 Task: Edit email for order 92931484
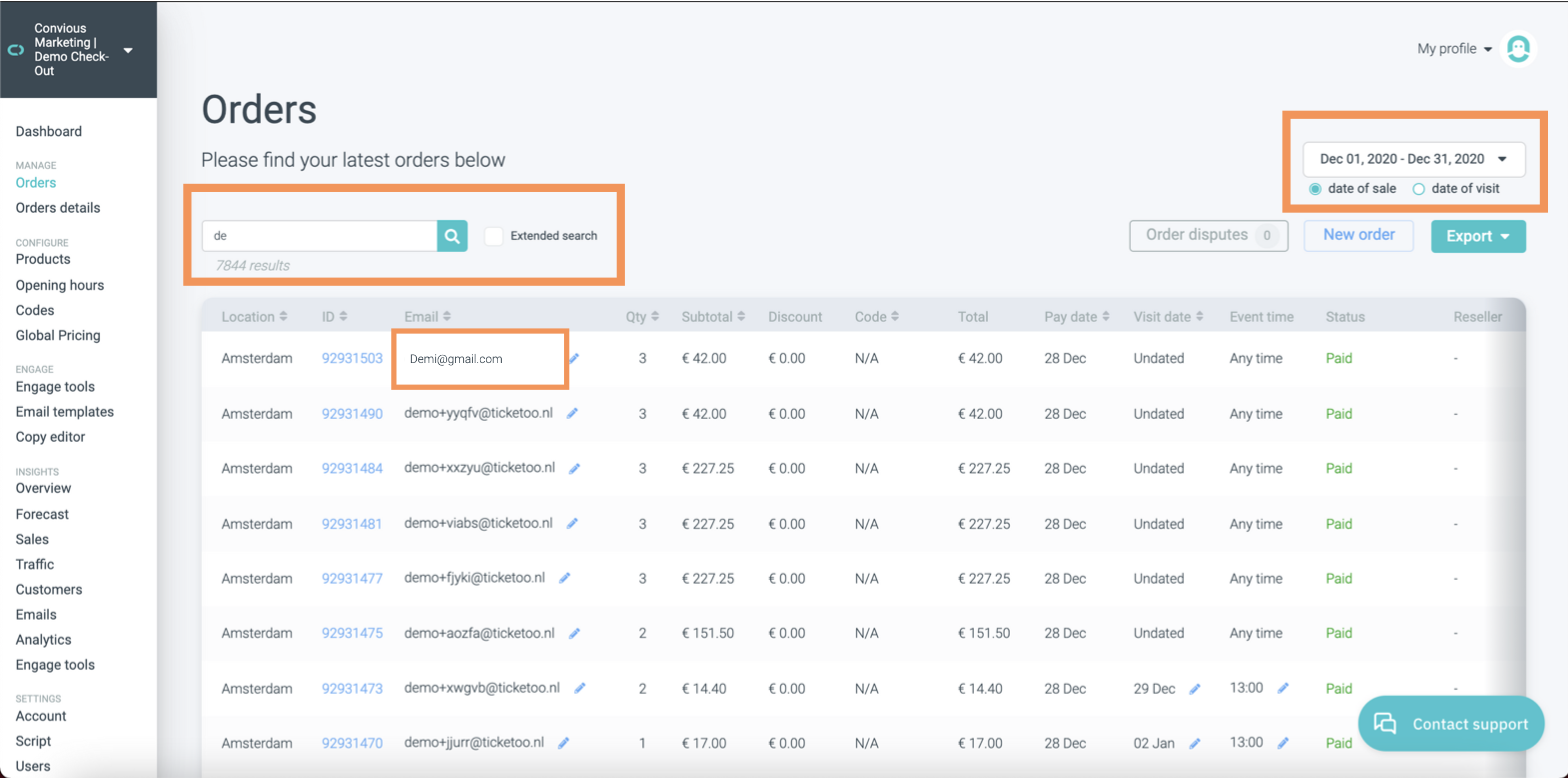pyautogui.click(x=574, y=468)
